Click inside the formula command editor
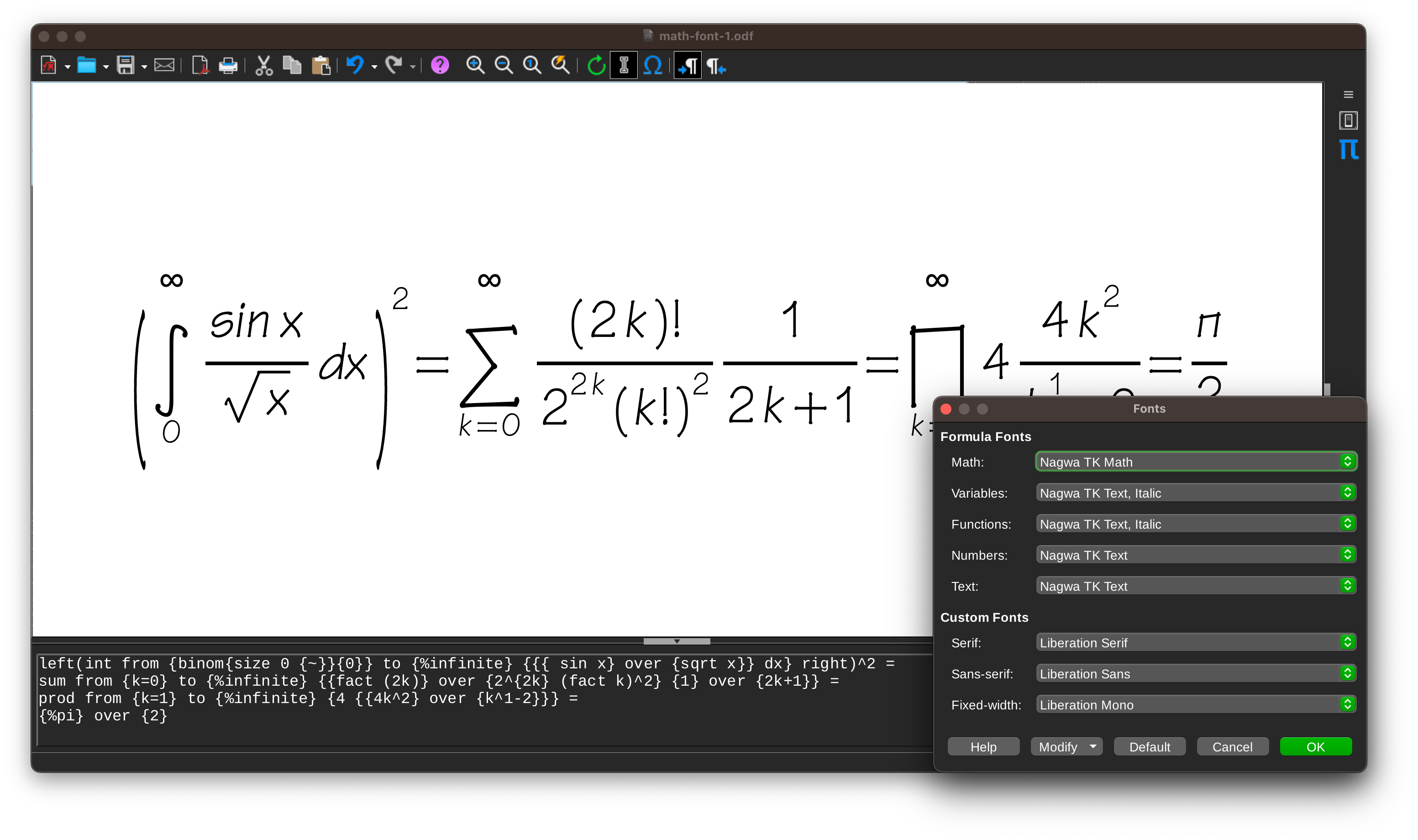 coord(453,730)
